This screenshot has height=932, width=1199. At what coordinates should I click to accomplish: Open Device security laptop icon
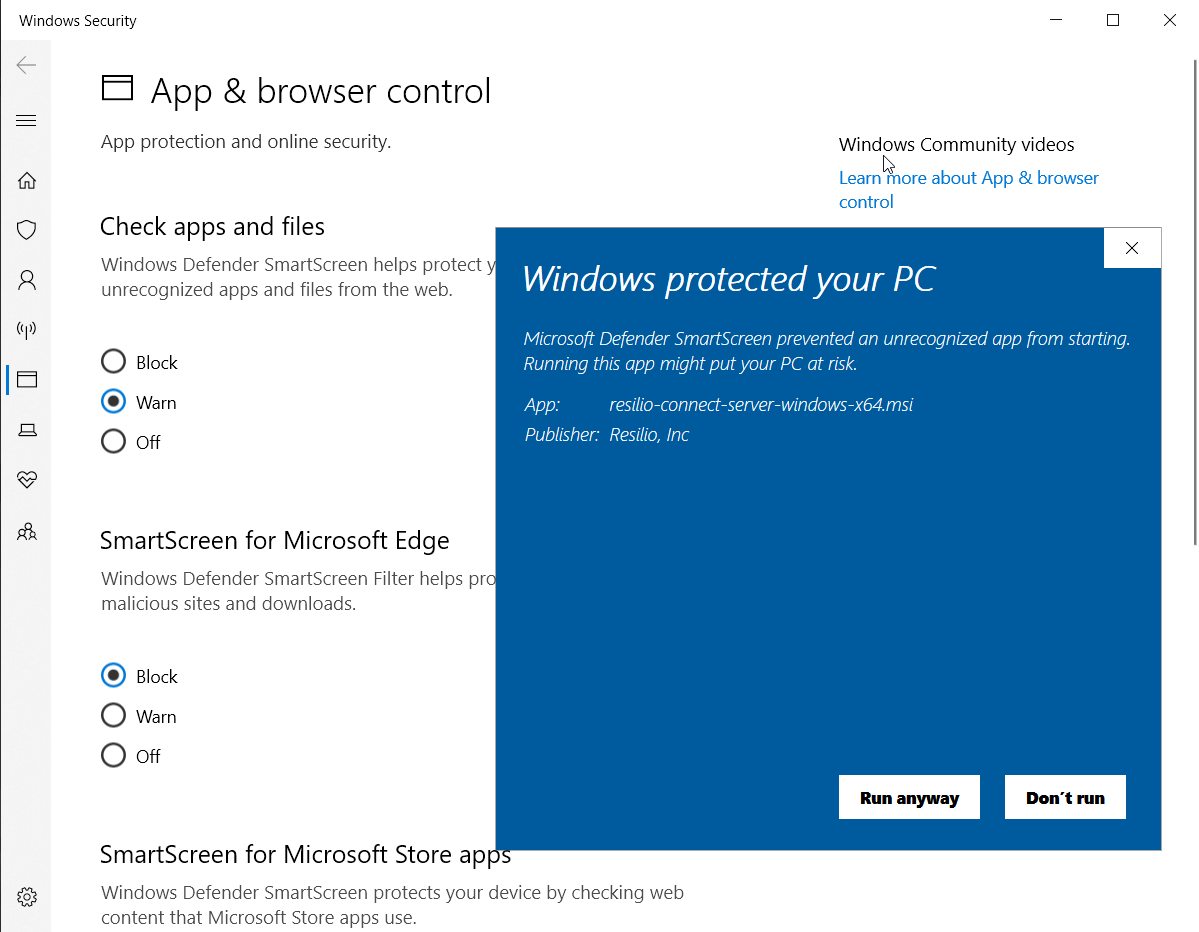tap(27, 430)
